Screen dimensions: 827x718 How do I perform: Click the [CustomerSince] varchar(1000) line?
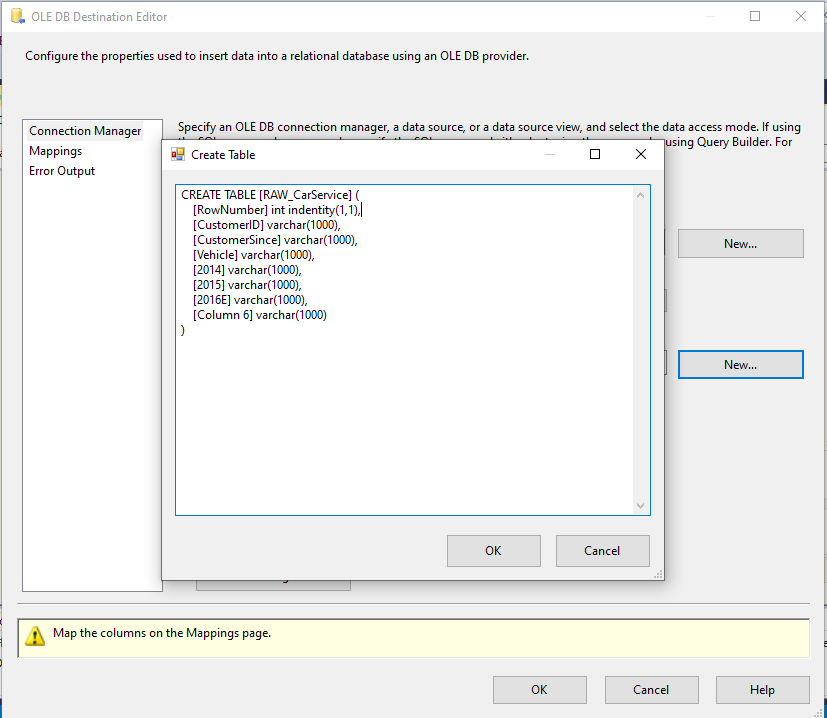275,240
